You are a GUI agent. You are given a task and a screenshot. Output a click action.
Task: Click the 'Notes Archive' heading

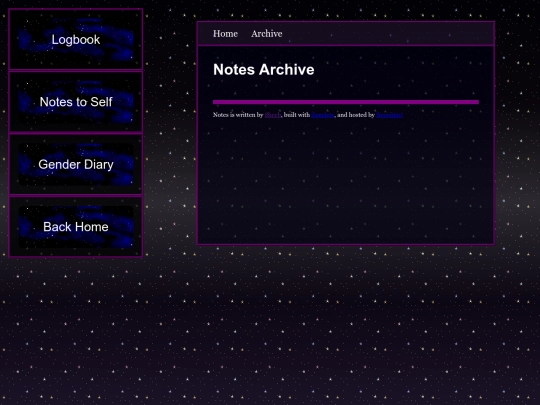(263, 70)
